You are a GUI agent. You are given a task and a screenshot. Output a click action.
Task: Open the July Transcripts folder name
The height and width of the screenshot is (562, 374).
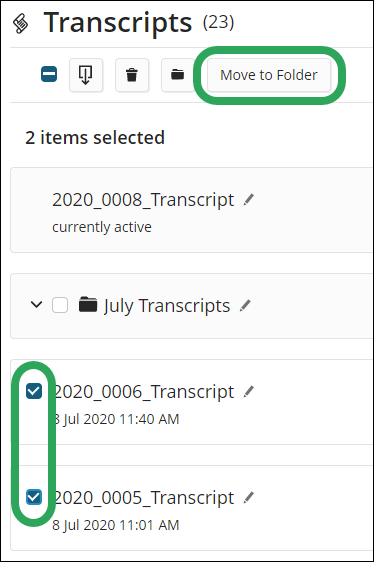pyautogui.click(x=167, y=306)
